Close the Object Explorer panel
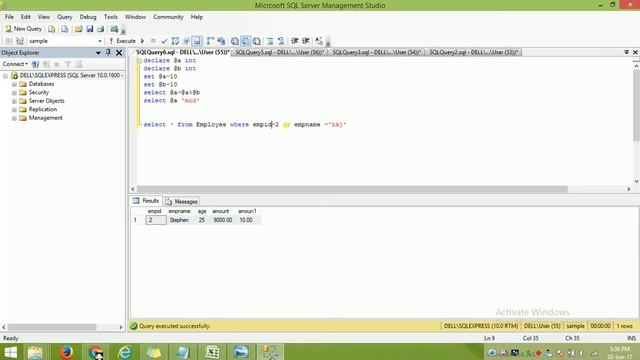Viewport: 640px width, 360px height. click(119, 53)
